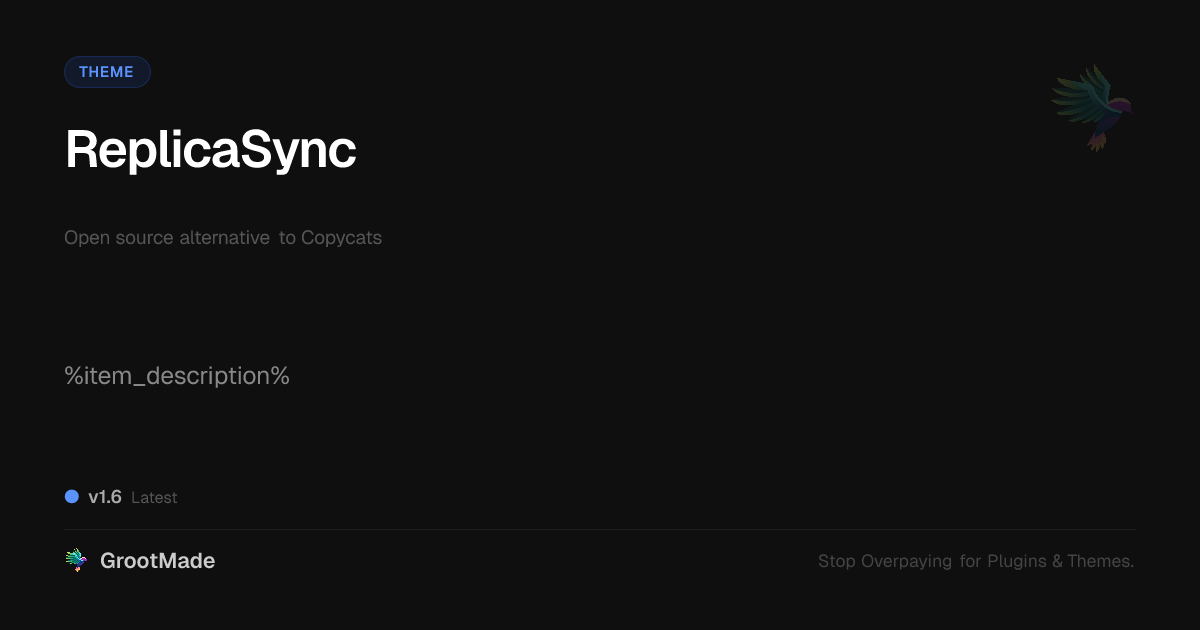1200x630 pixels.
Task: Click the word Plugins in footer tagline
Action: 1017,561
